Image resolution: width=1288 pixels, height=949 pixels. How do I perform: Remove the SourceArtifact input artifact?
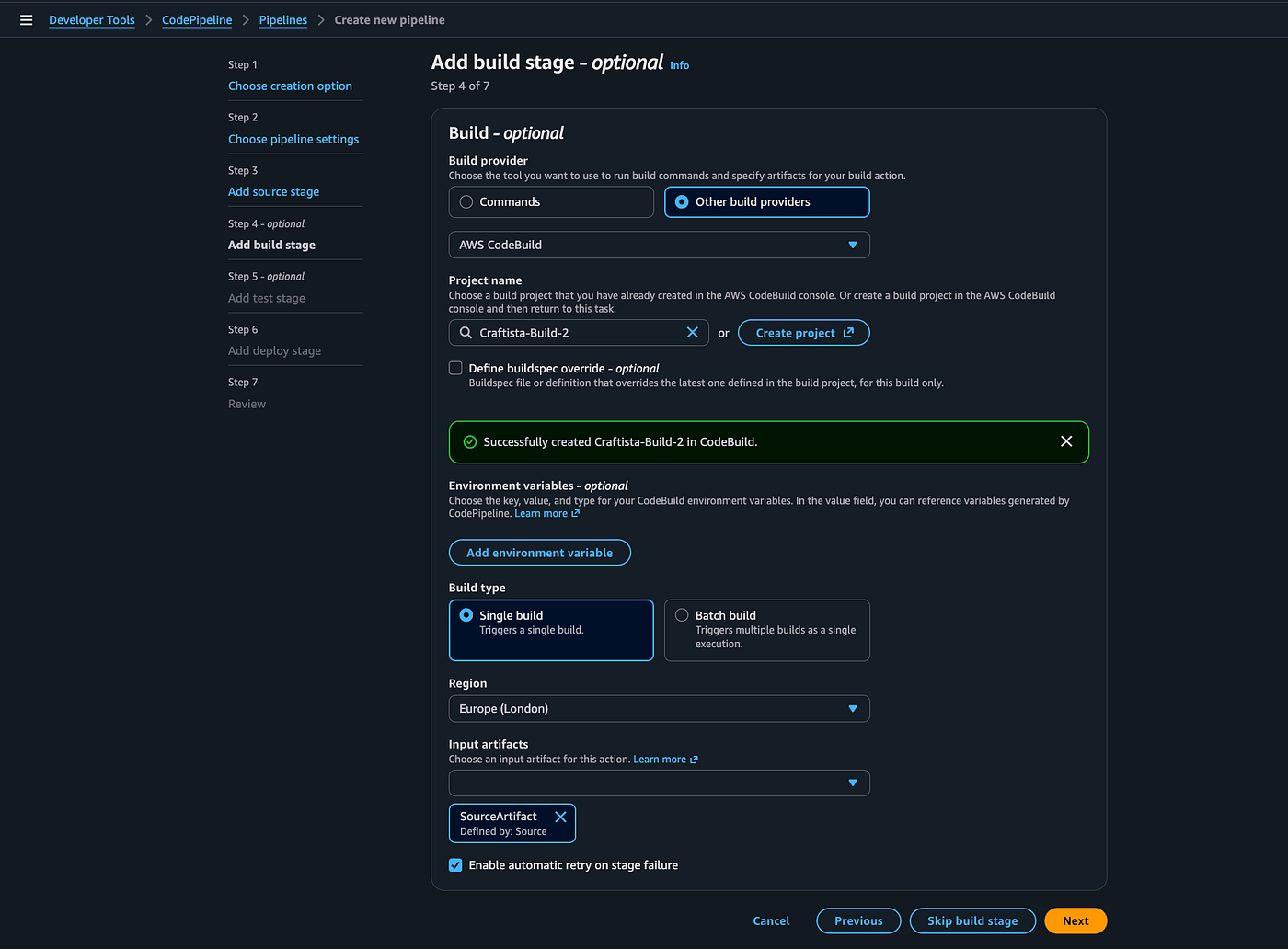pos(560,817)
